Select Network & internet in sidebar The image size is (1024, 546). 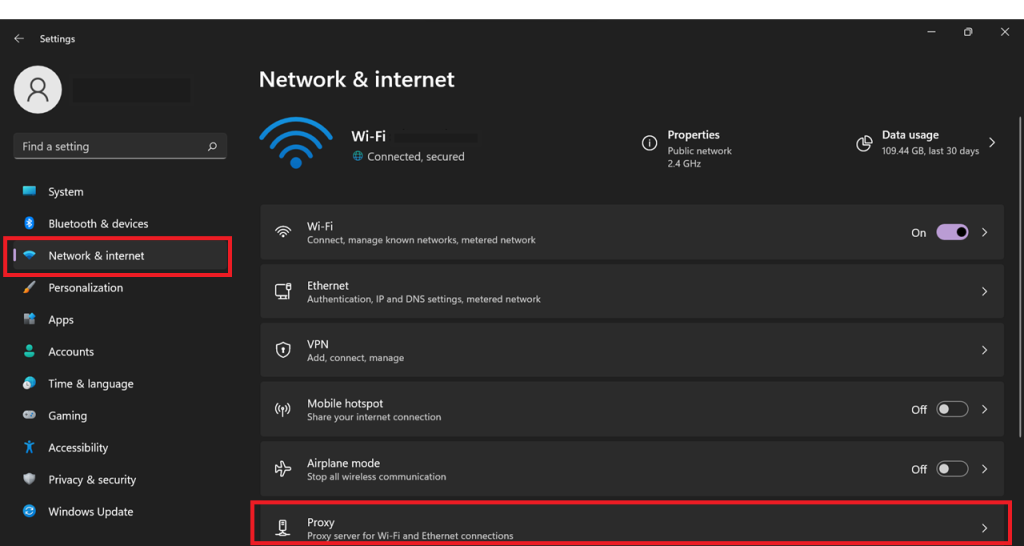[120, 255]
